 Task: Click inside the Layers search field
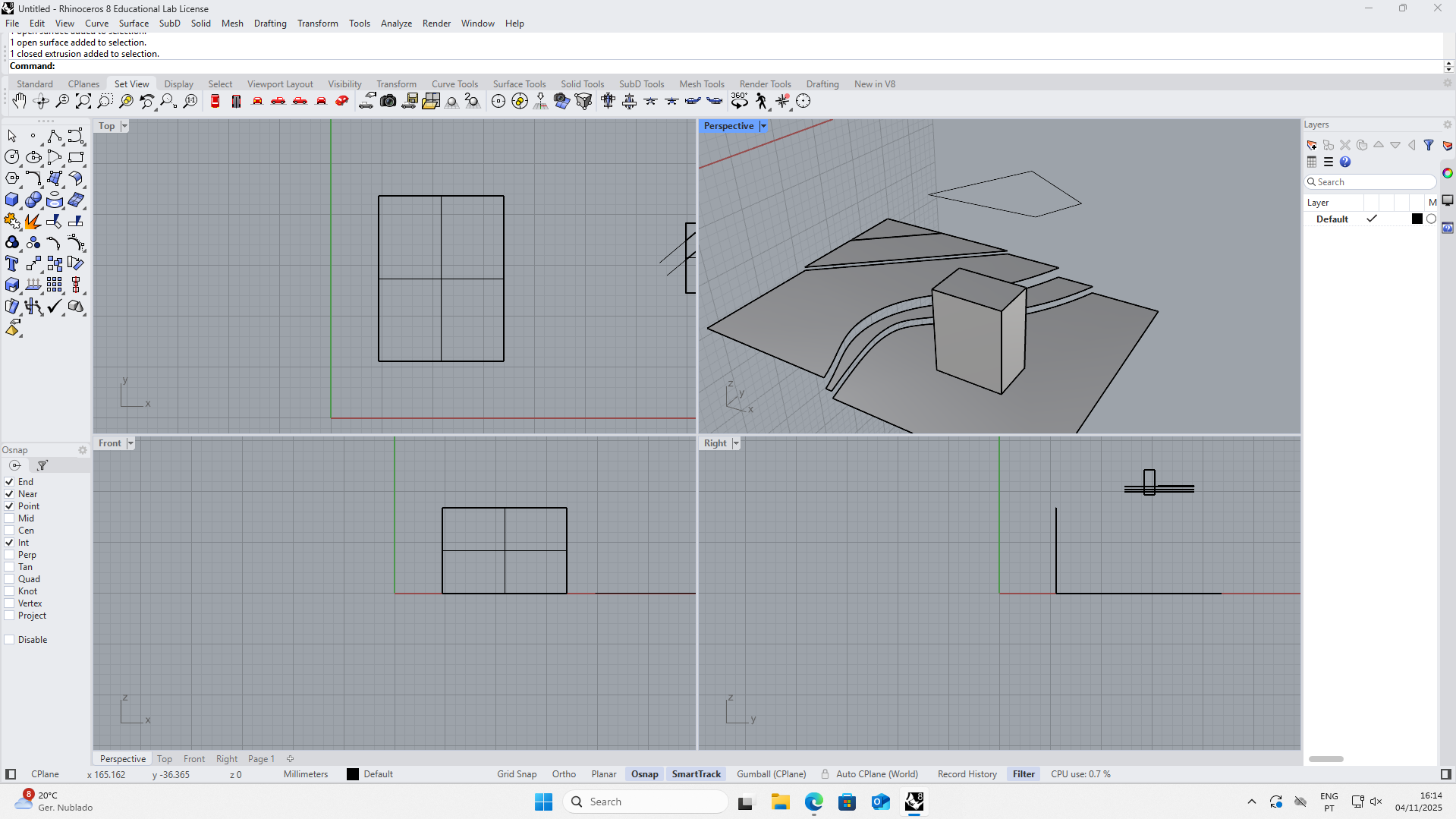point(1370,181)
